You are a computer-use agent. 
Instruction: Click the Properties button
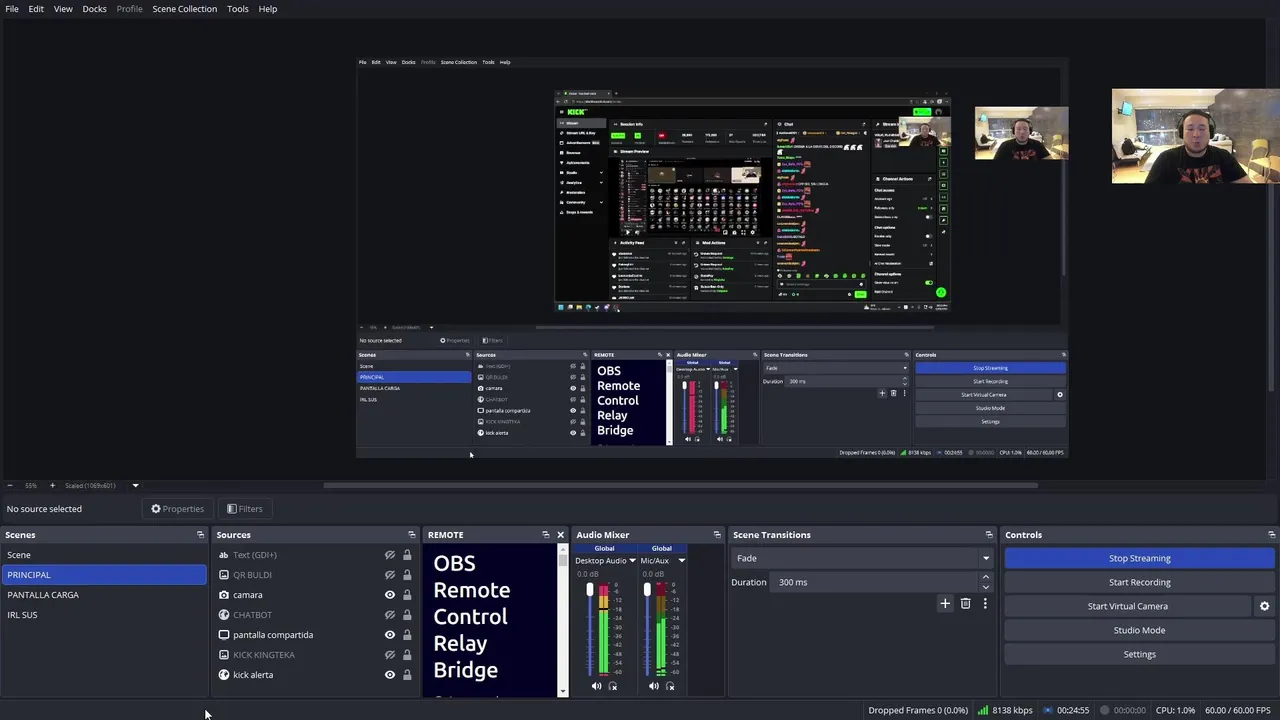tap(177, 509)
